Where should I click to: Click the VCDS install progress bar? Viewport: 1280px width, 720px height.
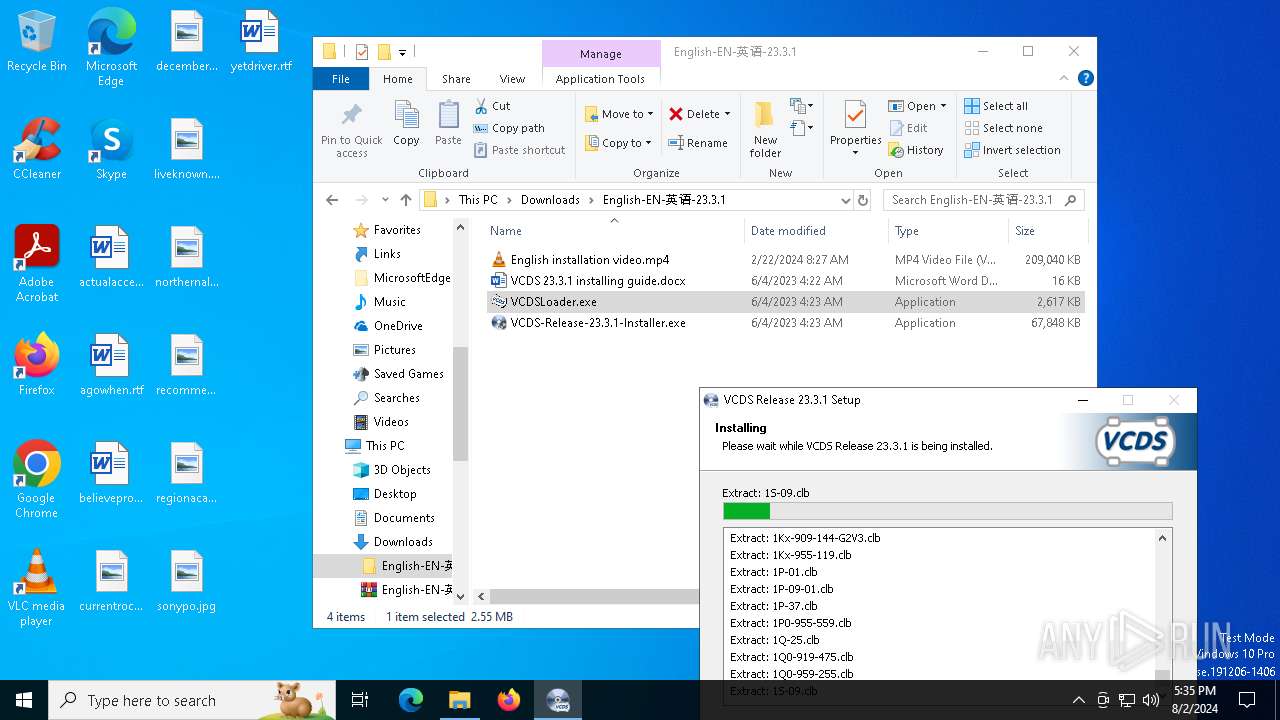click(x=947, y=511)
